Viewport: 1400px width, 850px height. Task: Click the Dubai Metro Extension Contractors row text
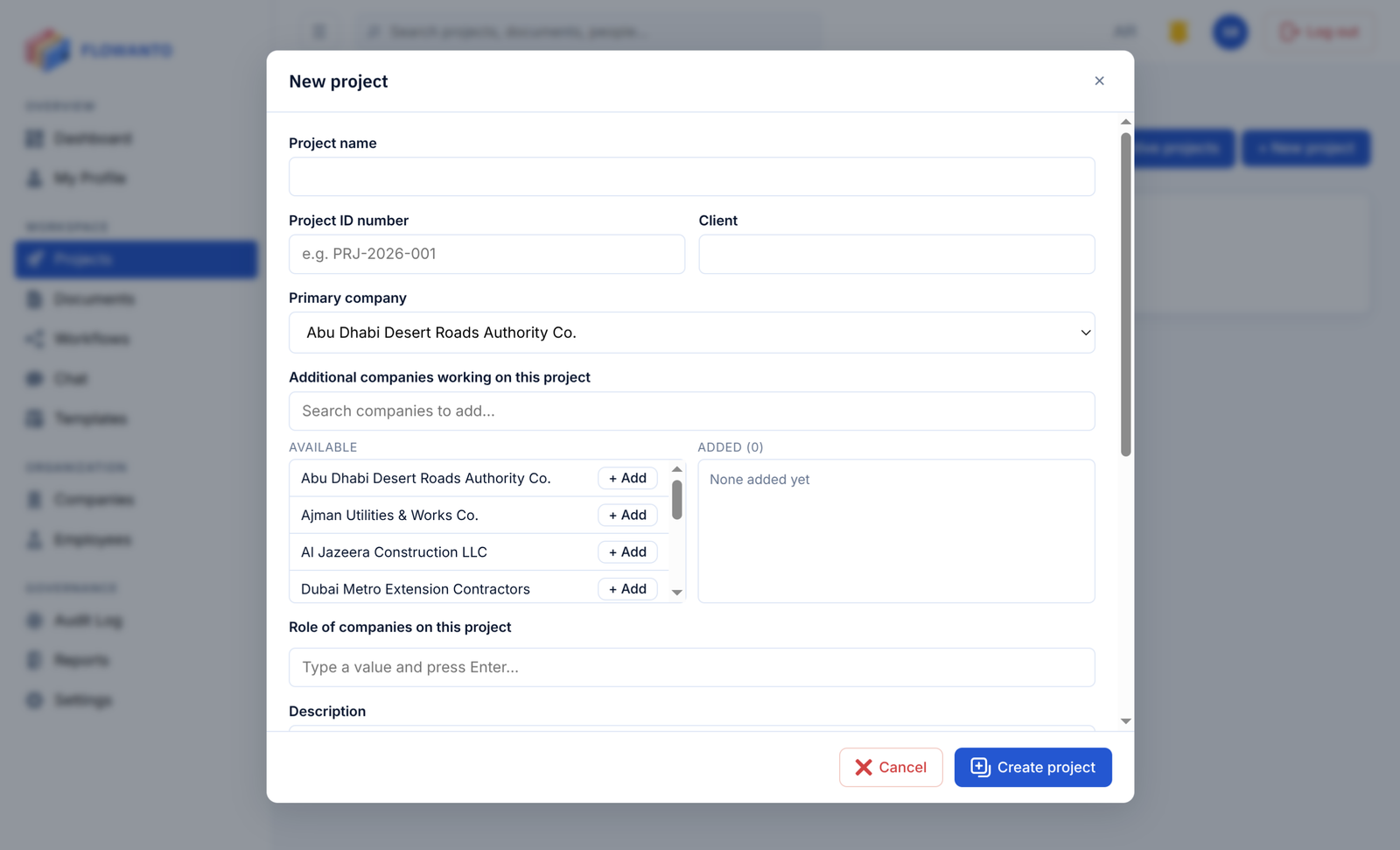(x=416, y=589)
